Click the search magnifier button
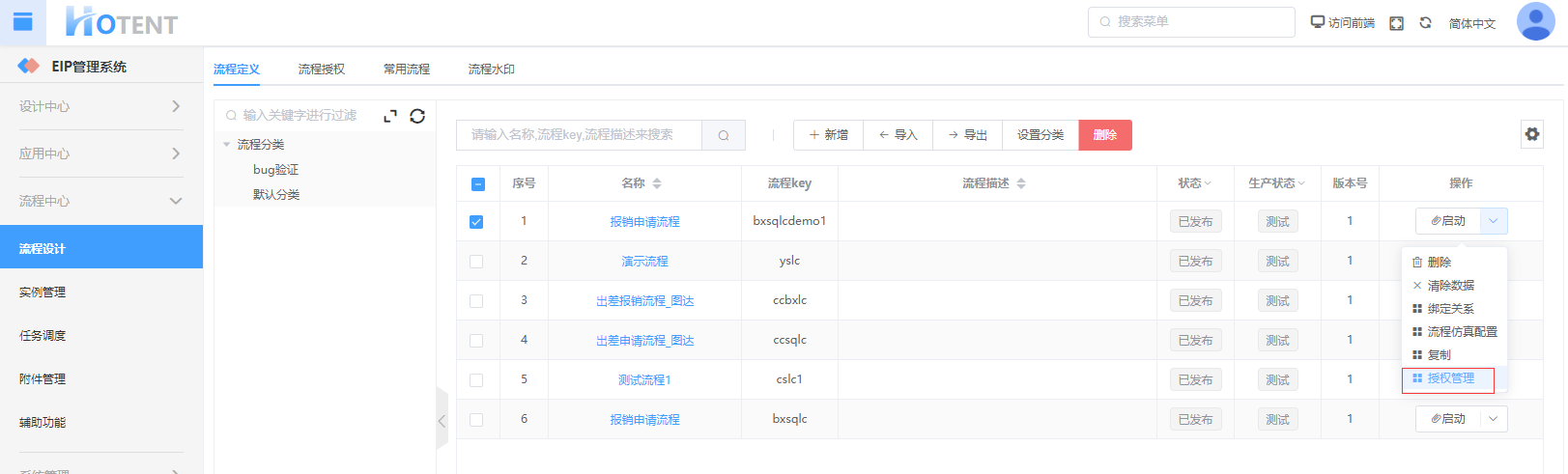The image size is (1568, 474). coord(724,135)
